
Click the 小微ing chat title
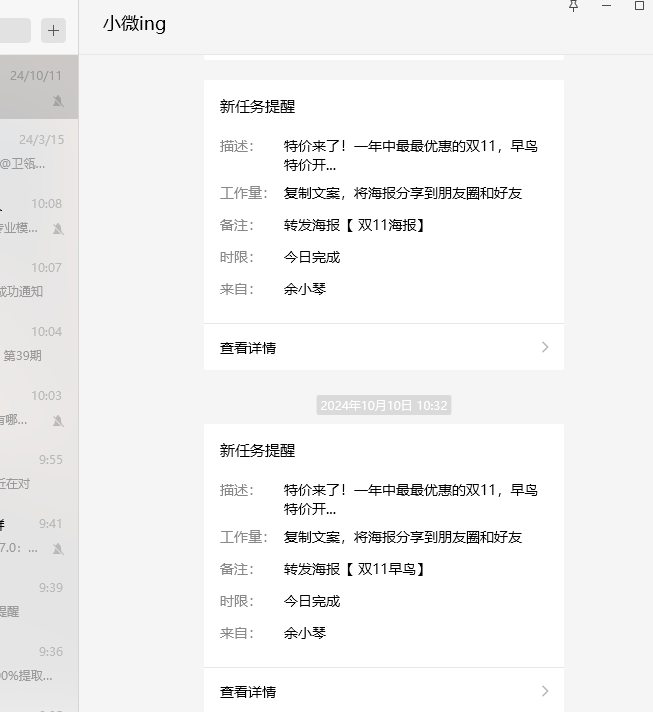point(134,25)
